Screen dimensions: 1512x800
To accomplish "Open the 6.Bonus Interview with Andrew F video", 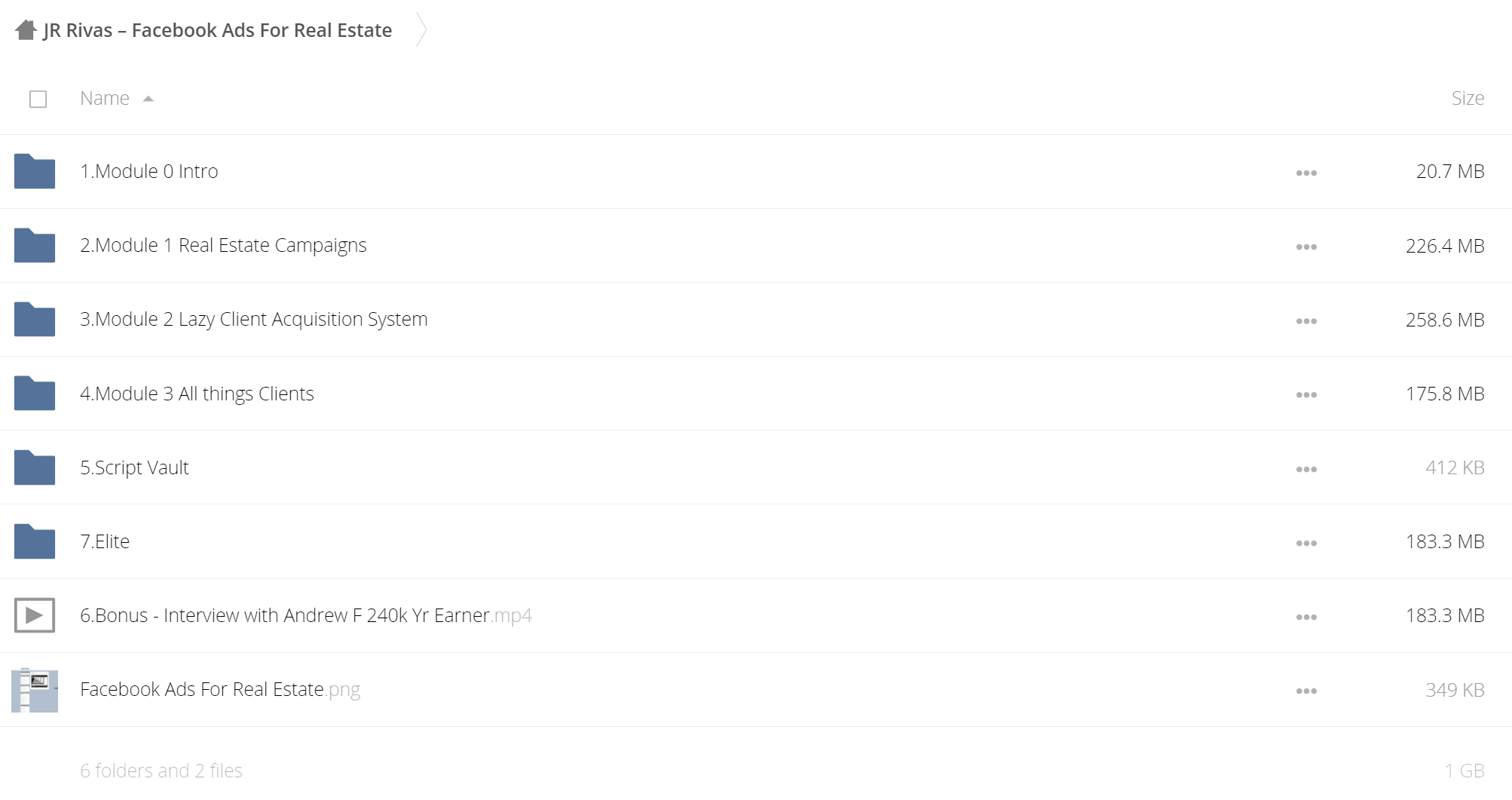I will 306,615.
